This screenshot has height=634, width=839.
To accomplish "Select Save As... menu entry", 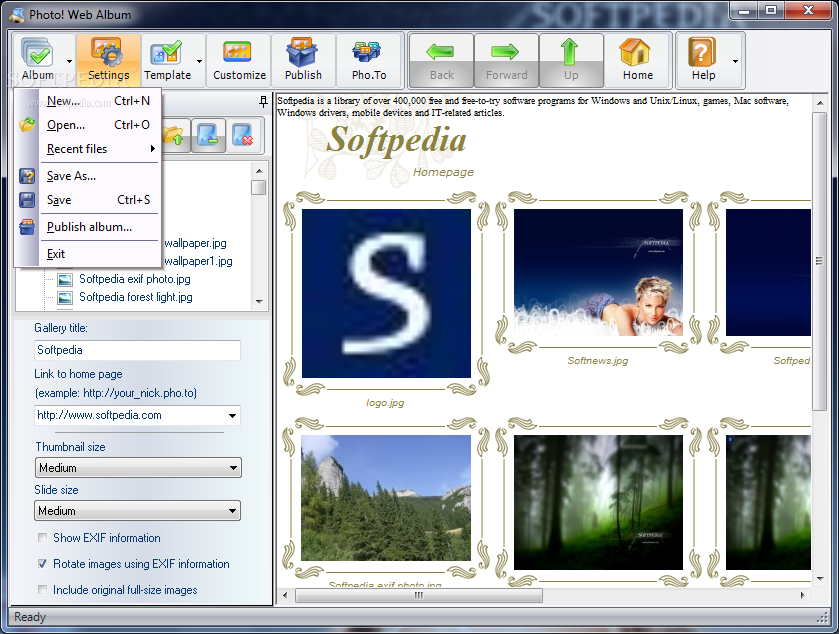I will coord(100,176).
